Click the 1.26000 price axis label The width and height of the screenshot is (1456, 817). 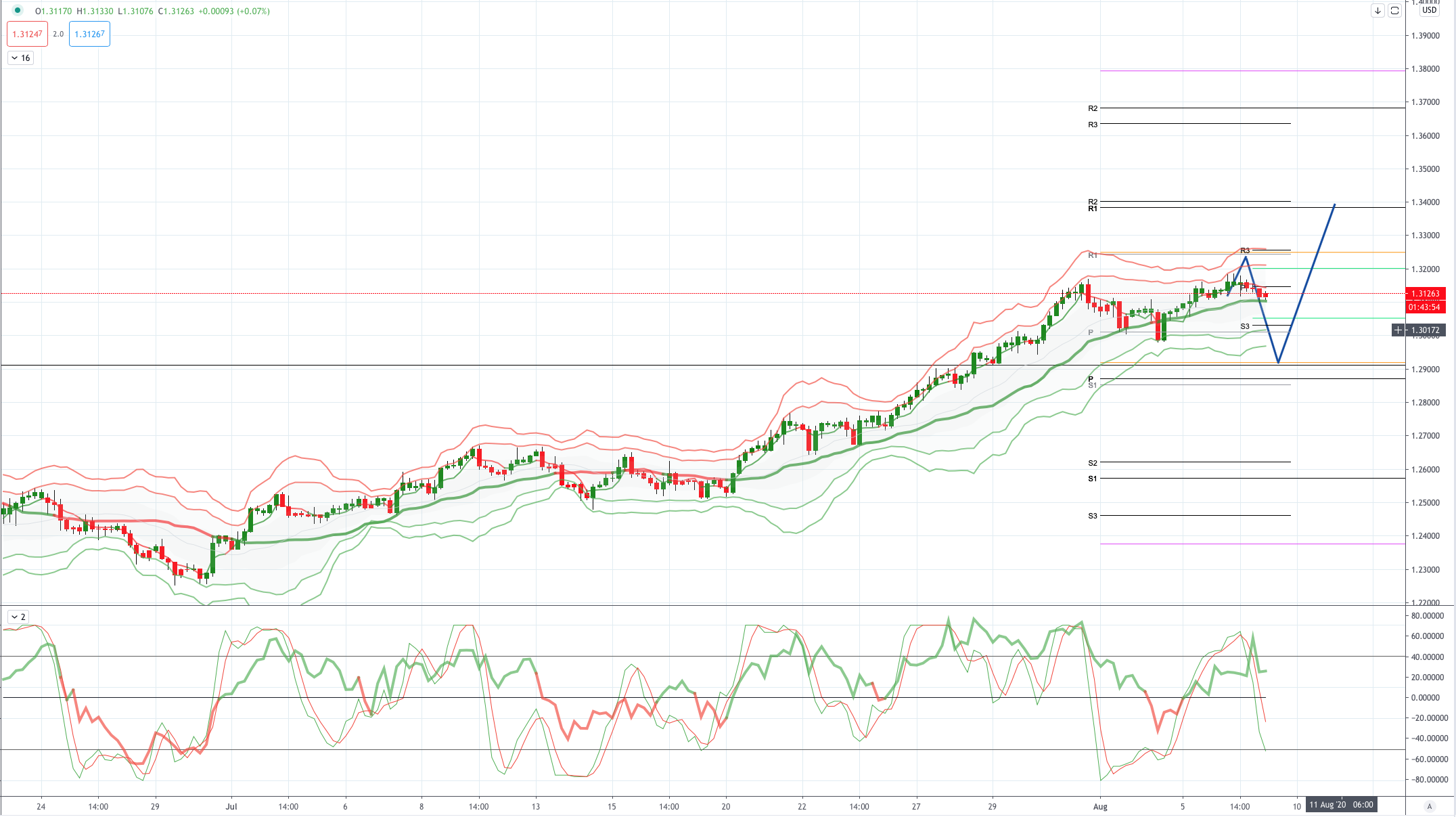pyautogui.click(x=1425, y=470)
